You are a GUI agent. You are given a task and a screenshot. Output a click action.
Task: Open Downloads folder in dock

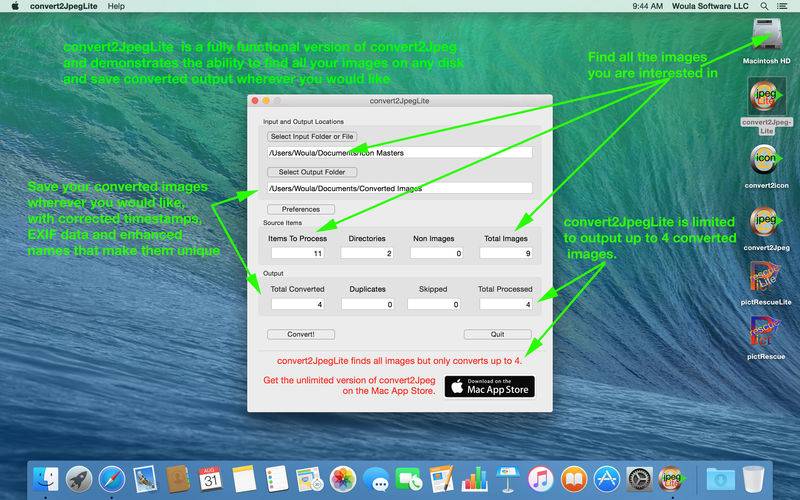pyautogui.click(x=720, y=479)
